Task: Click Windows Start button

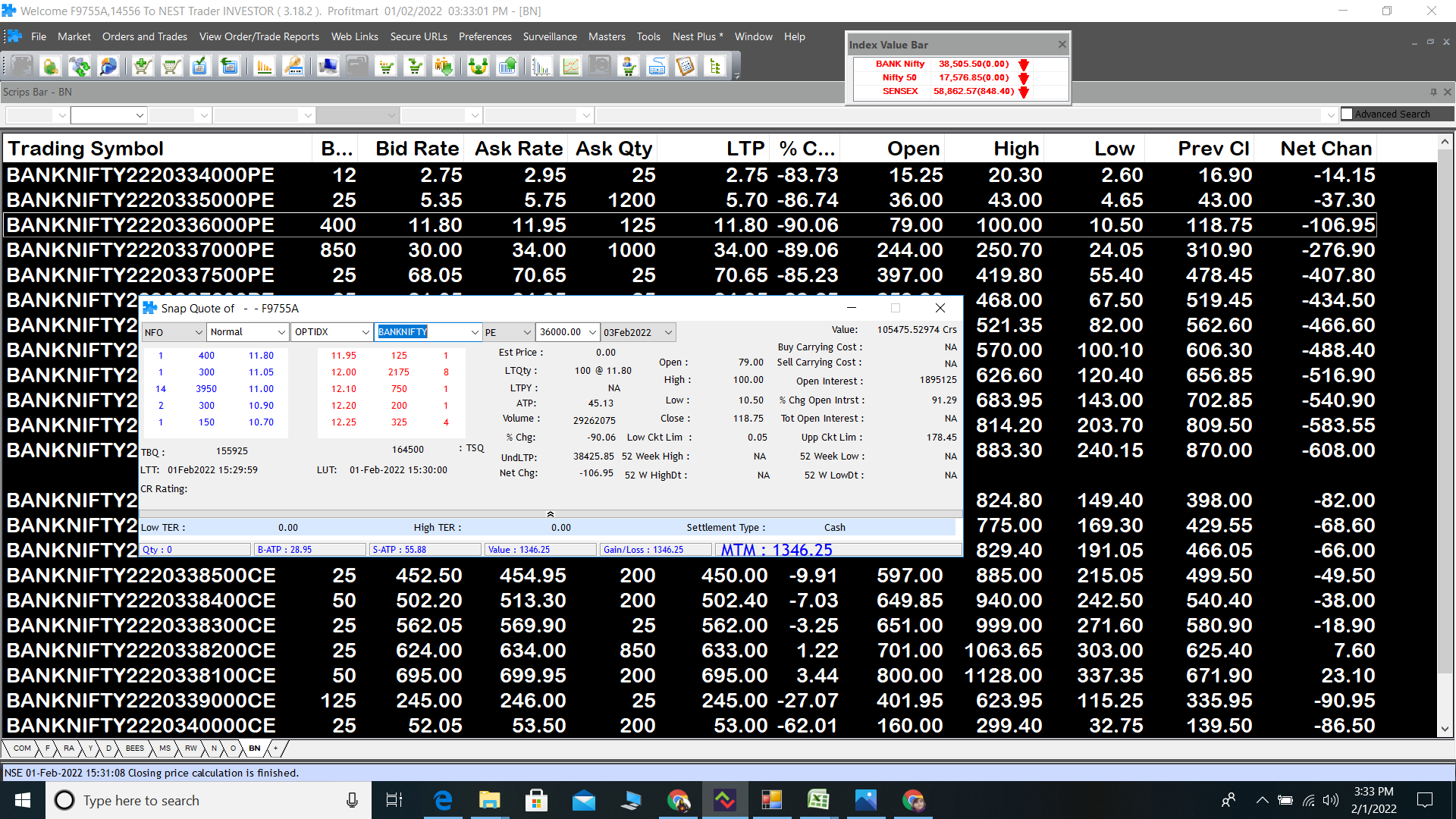Action: 23,800
